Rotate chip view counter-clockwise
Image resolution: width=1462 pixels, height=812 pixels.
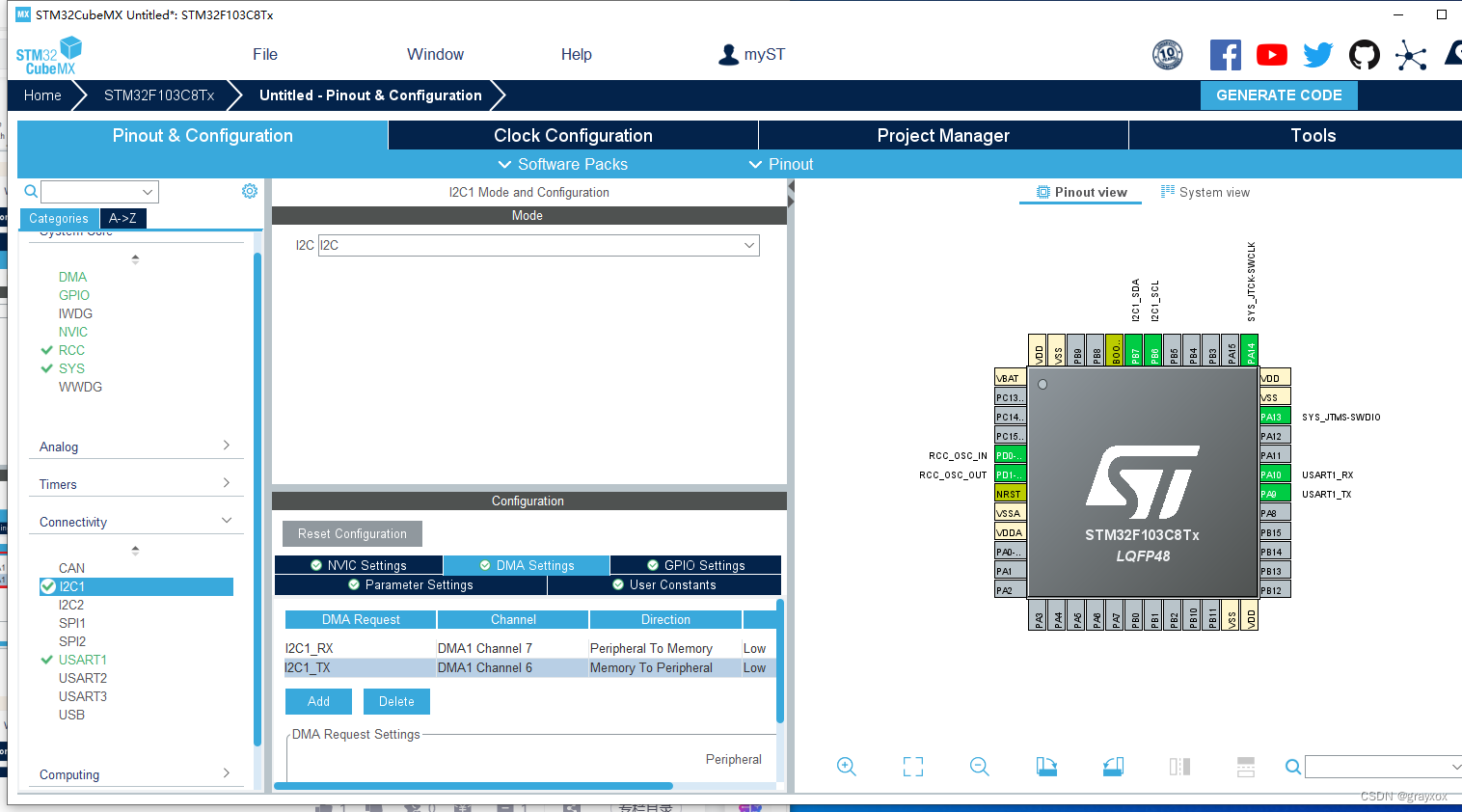pos(1113,767)
